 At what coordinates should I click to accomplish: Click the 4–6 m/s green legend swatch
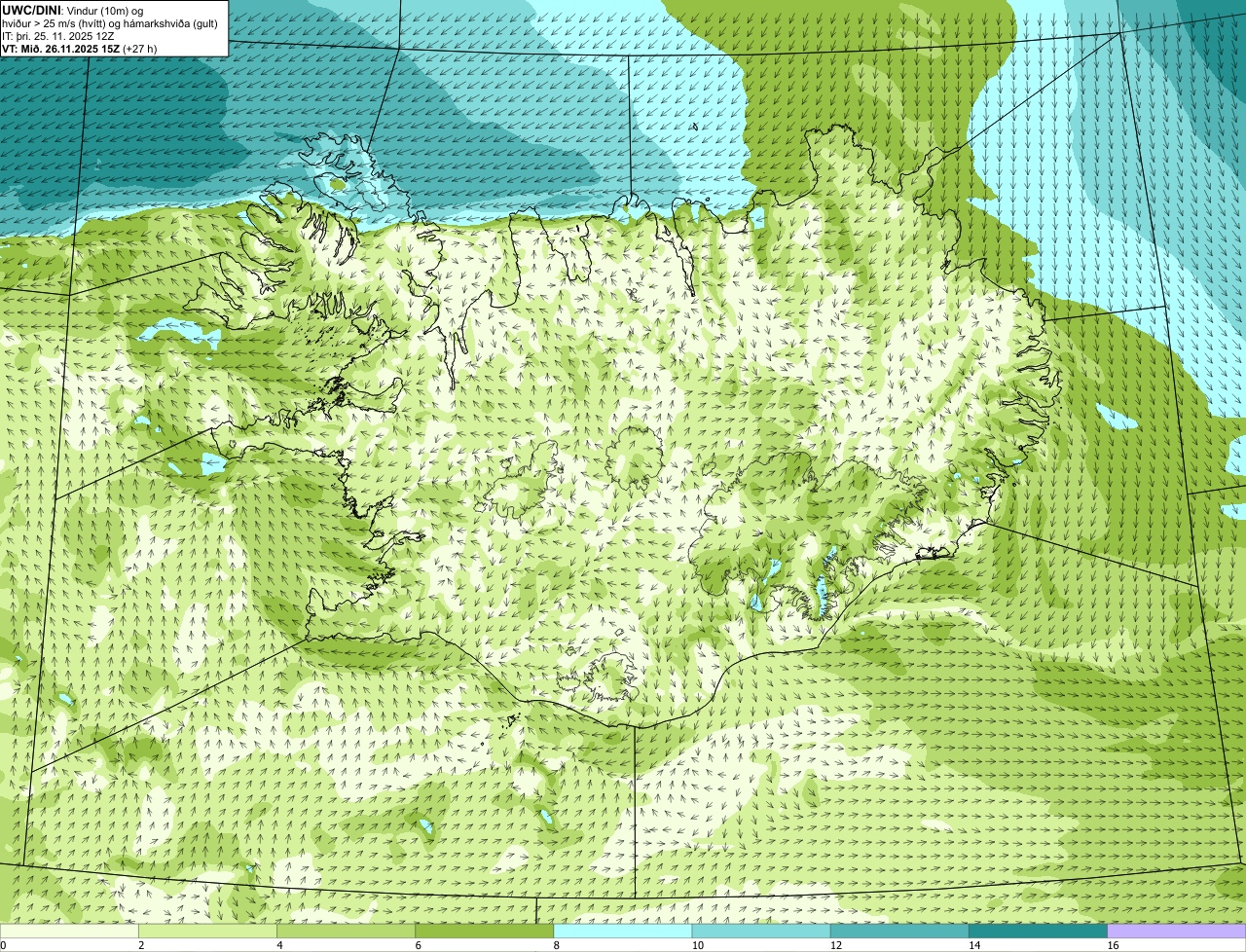[347, 931]
